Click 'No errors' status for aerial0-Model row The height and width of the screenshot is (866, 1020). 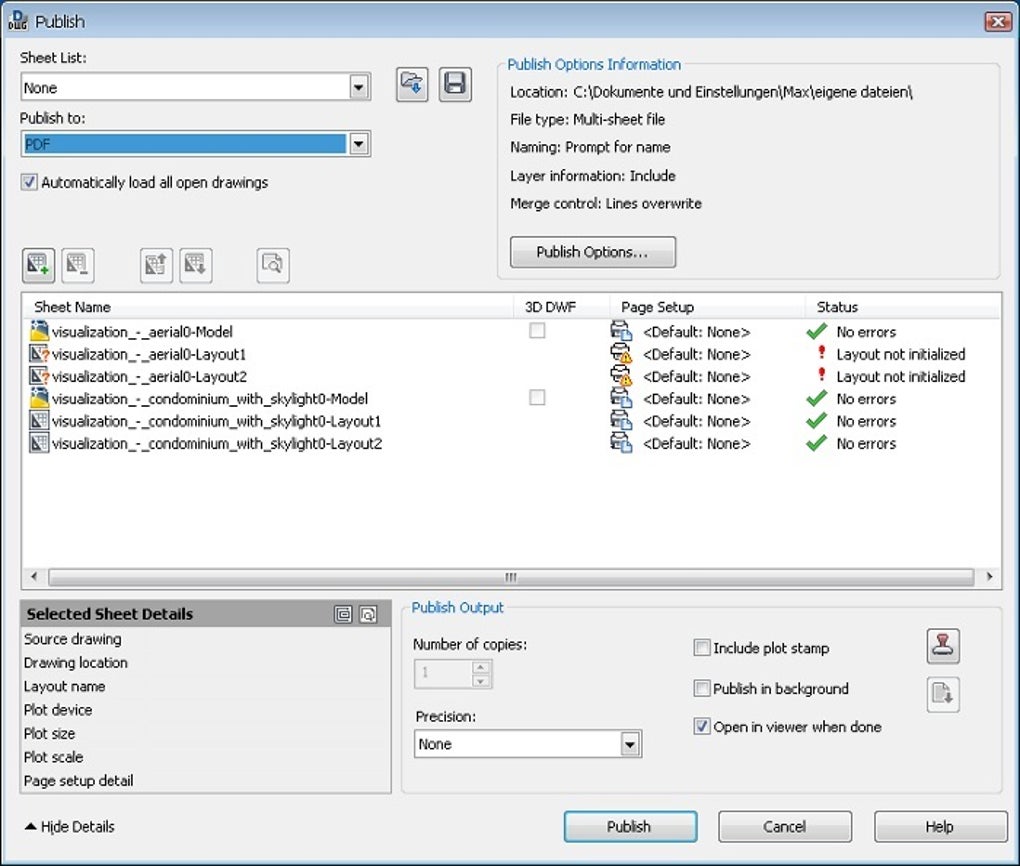tap(866, 332)
